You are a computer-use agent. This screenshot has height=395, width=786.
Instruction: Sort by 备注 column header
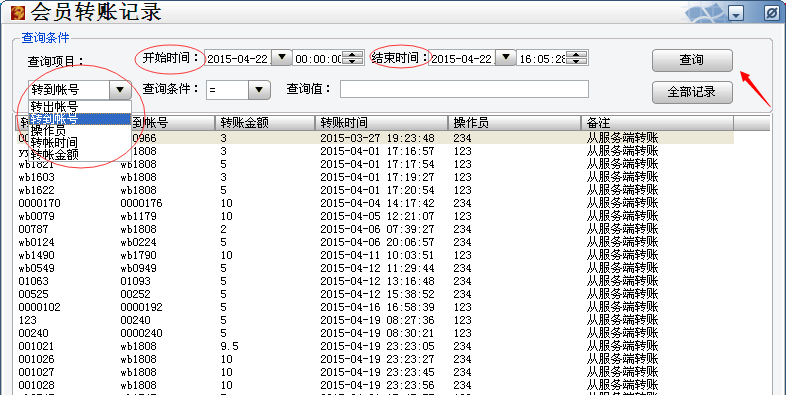(658, 123)
